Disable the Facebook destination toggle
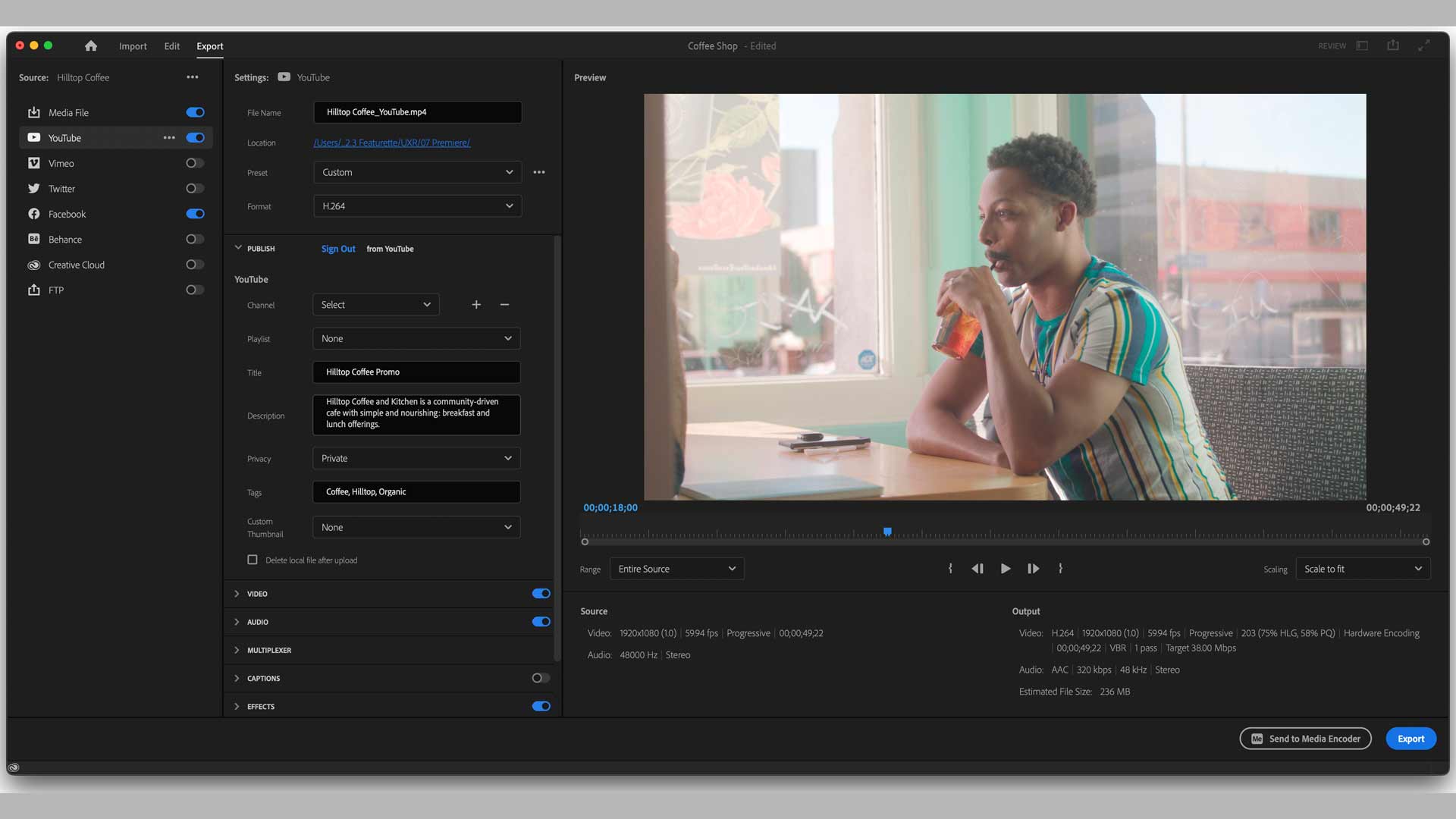 195,214
